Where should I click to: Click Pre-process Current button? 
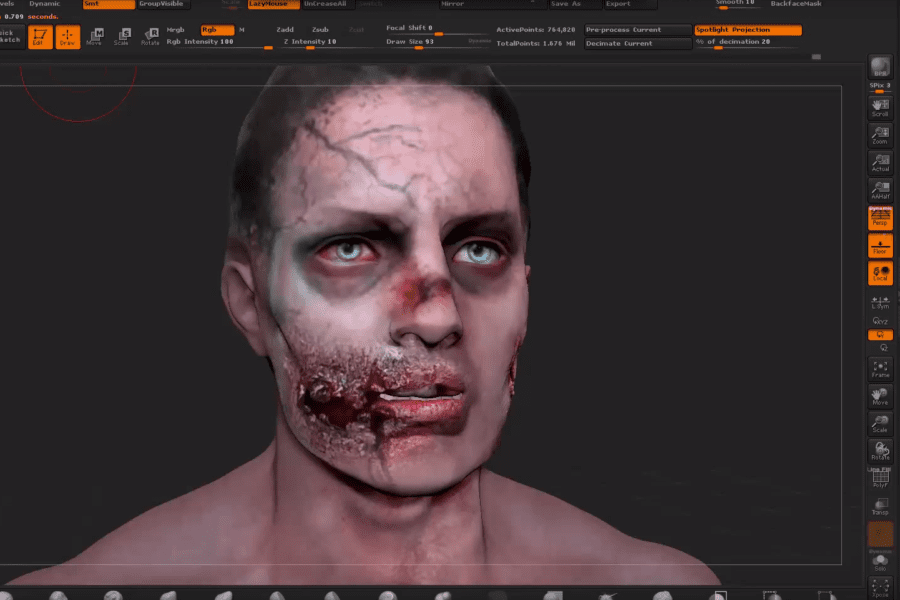point(638,30)
